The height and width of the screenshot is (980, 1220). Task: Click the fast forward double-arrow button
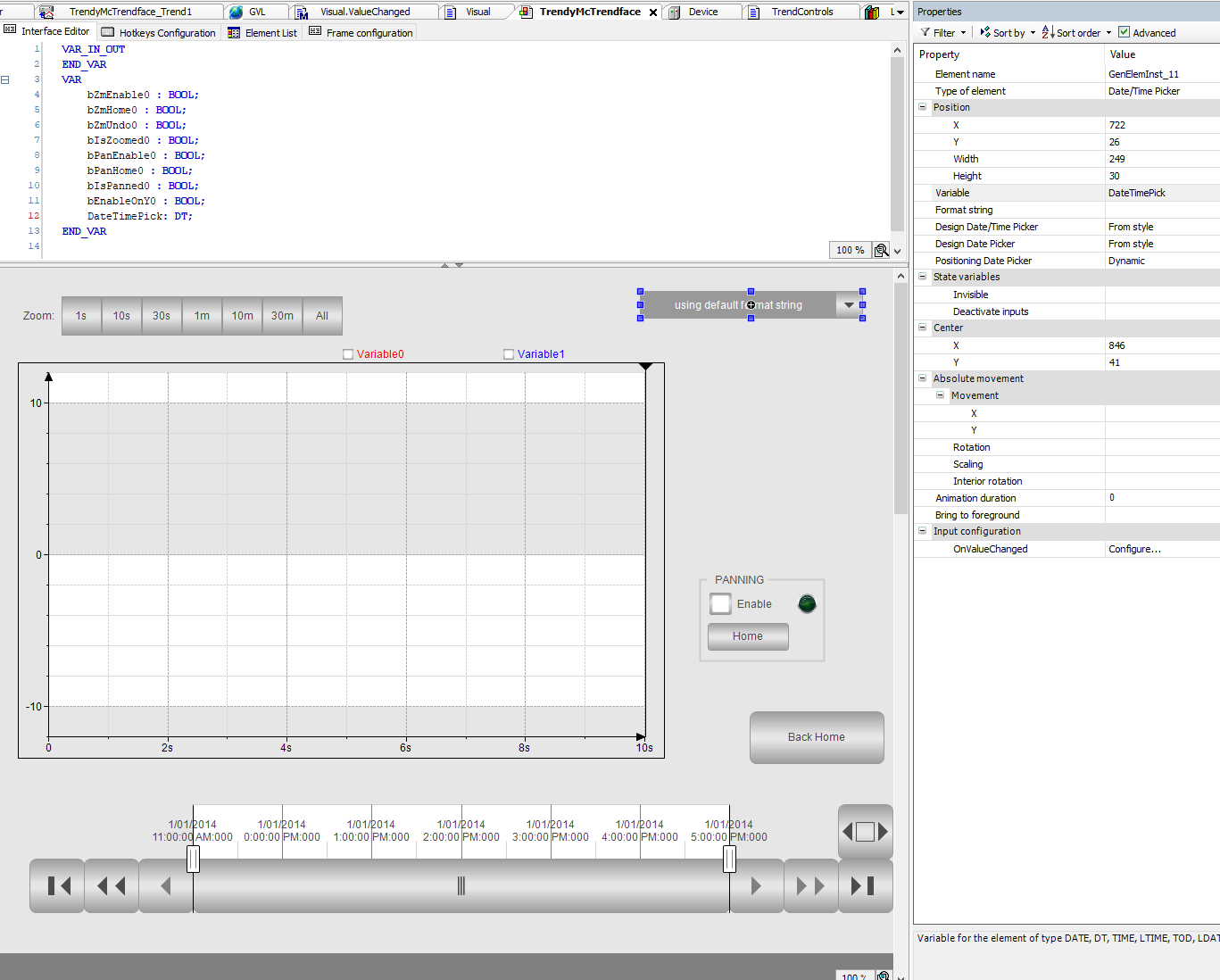[810, 885]
